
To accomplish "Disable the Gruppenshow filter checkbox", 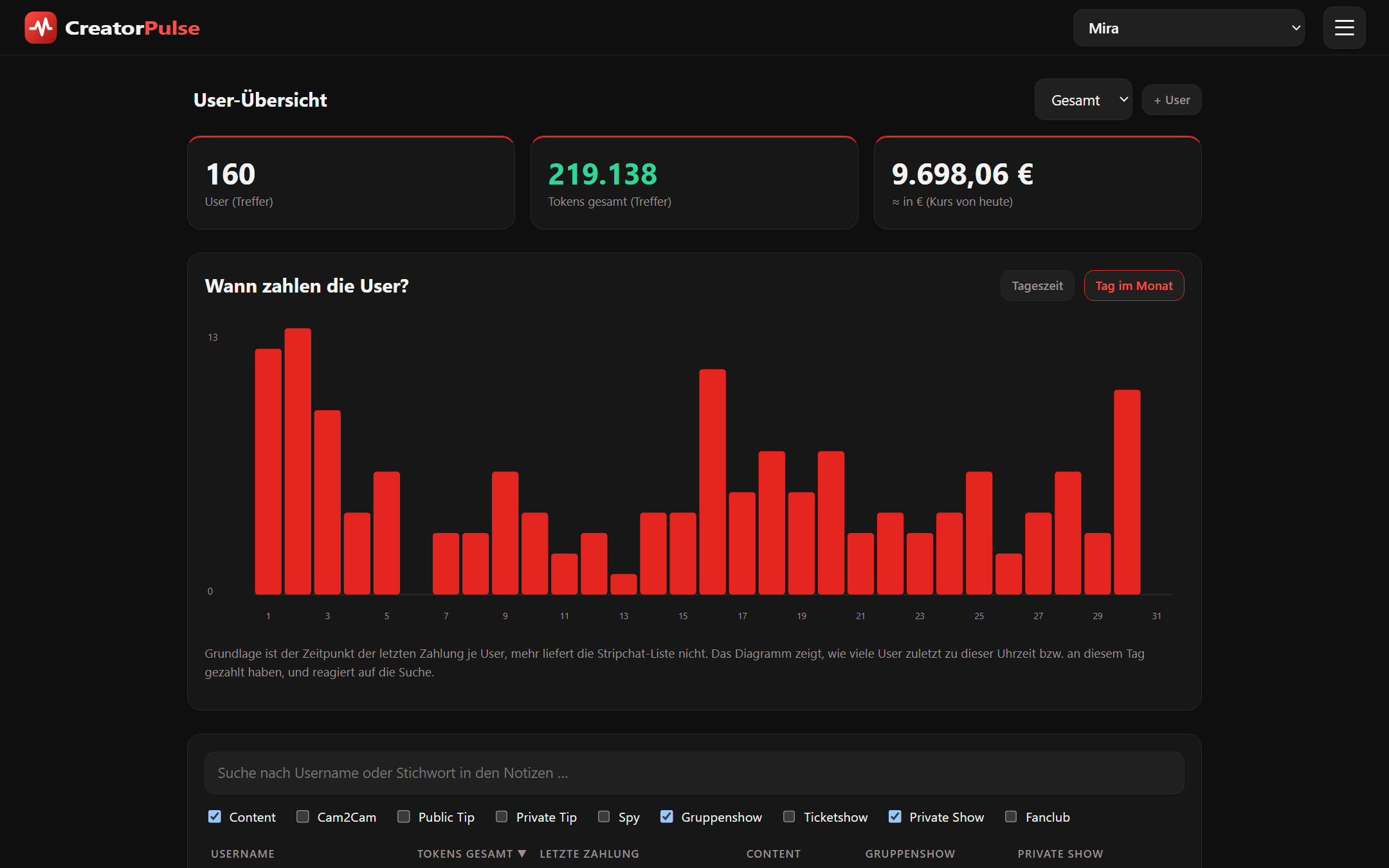I will point(667,817).
